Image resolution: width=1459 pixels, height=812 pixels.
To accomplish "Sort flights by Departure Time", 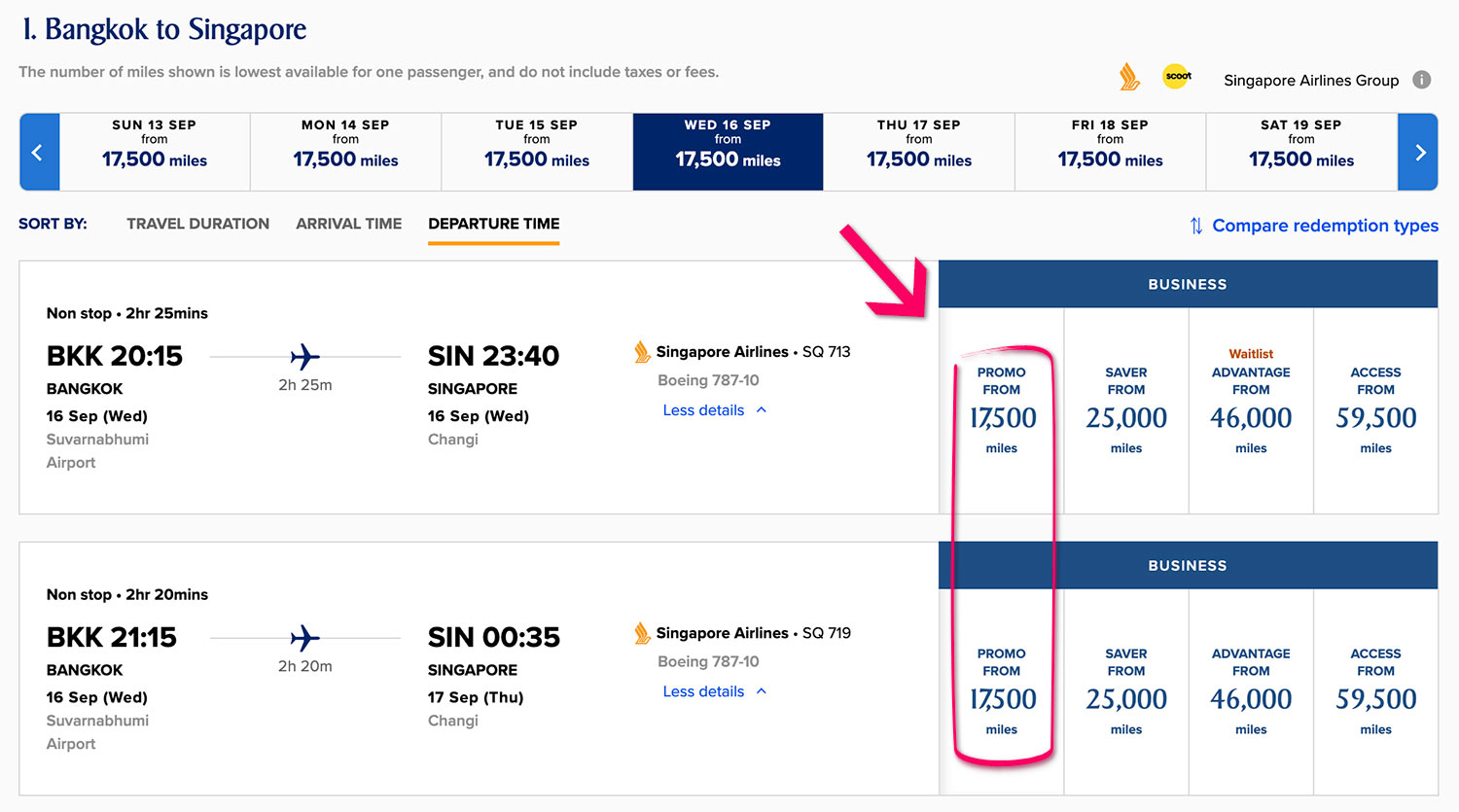I will [x=494, y=224].
